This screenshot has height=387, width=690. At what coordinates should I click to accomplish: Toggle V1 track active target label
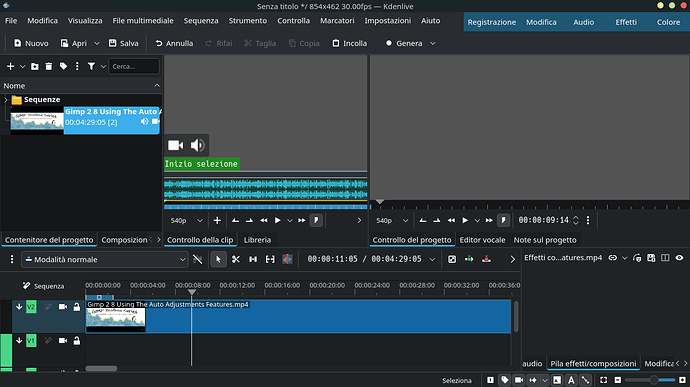pyautogui.click(x=31, y=341)
